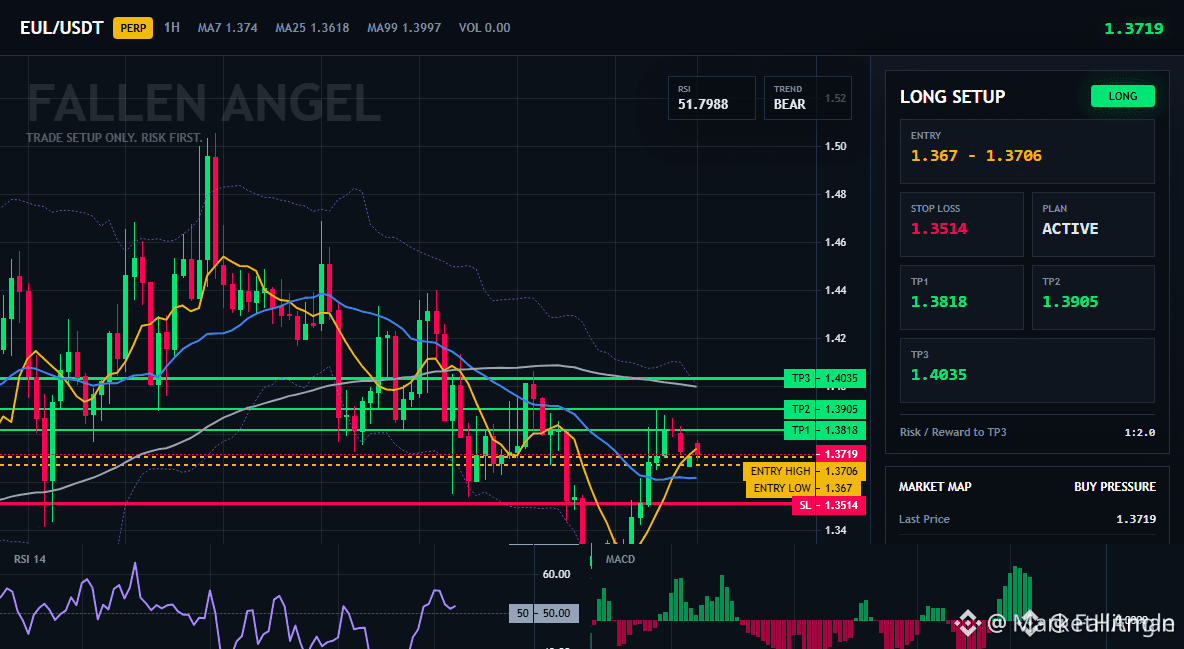
Task: Click the LONG SETUP panel heading
Action: click(x=952, y=97)
